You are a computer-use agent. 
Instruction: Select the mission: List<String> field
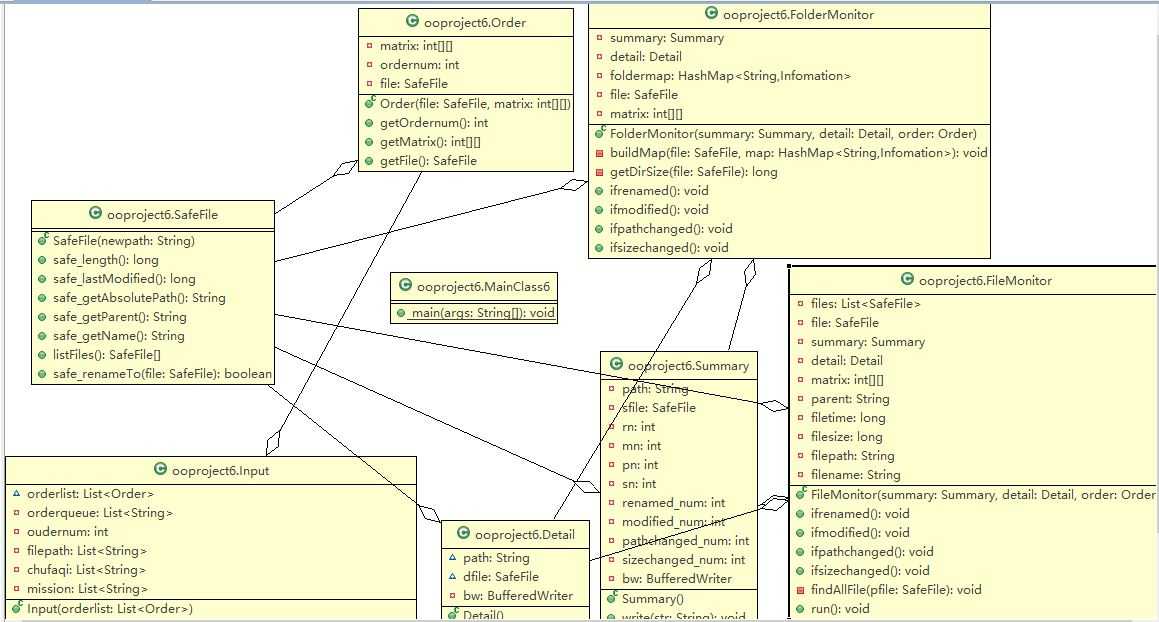pos(87,589)
